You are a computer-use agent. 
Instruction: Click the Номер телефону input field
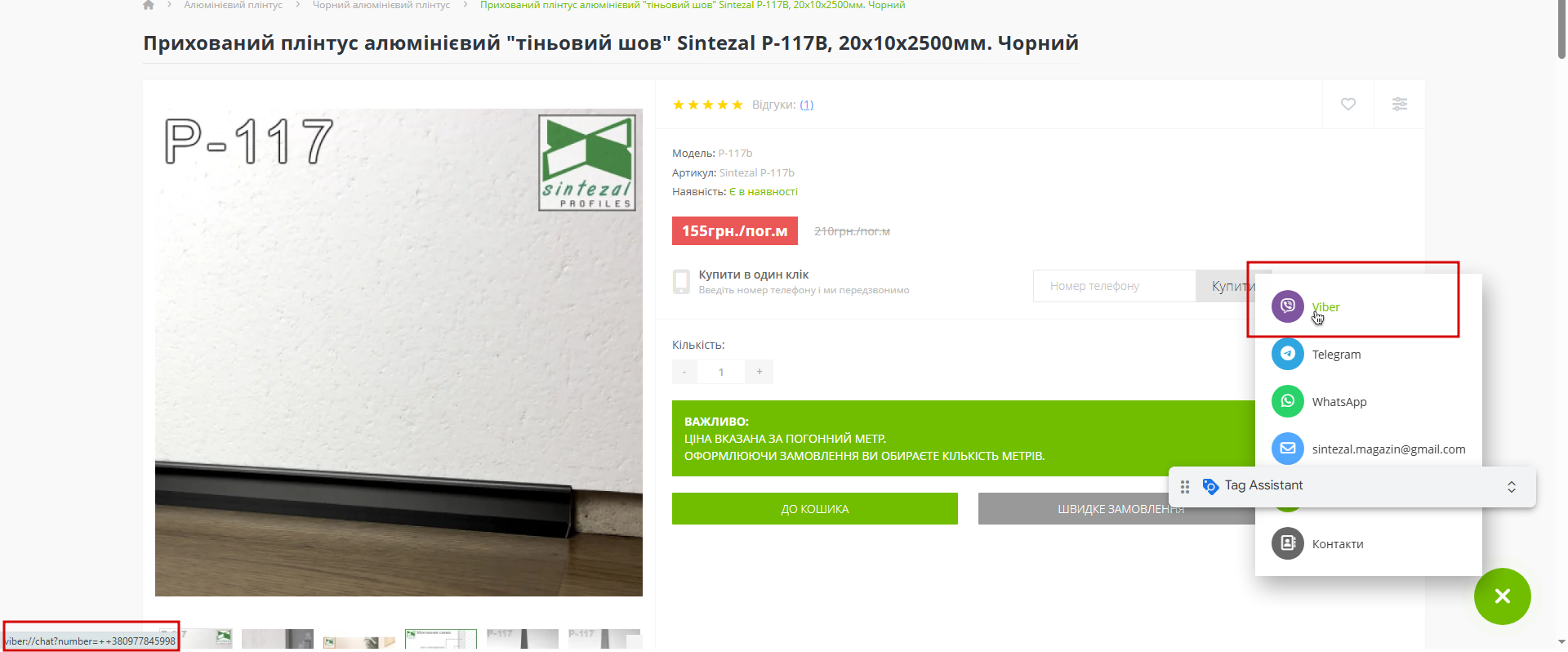pos(1115,286)
